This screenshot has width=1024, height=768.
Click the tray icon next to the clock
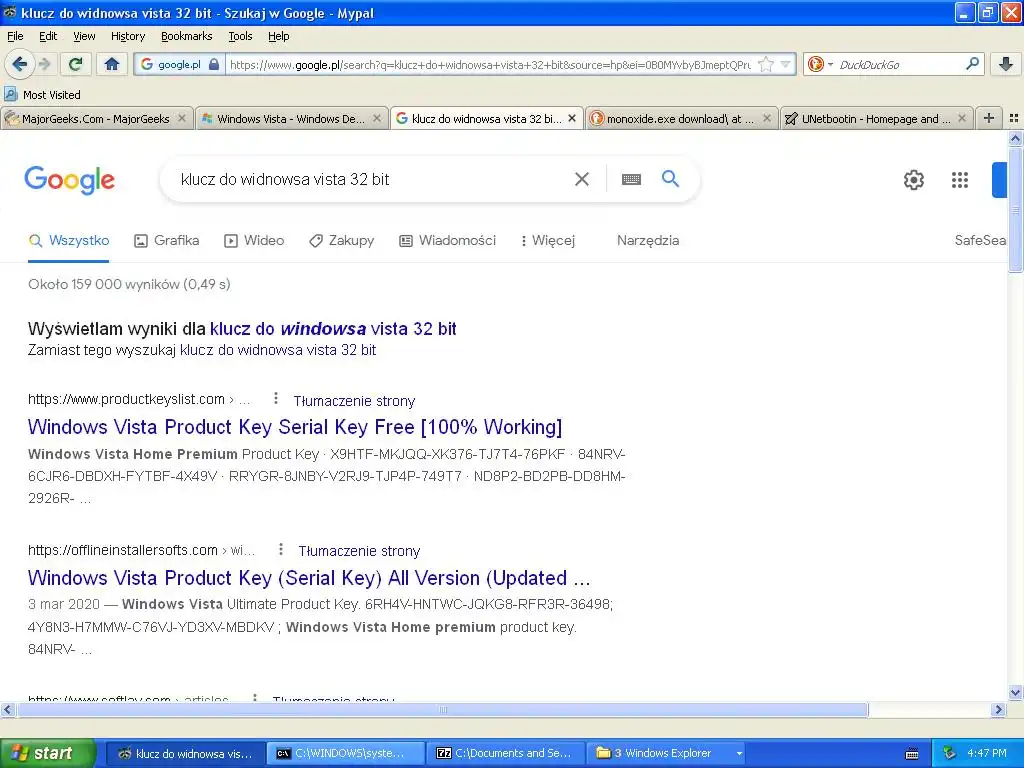950,753
